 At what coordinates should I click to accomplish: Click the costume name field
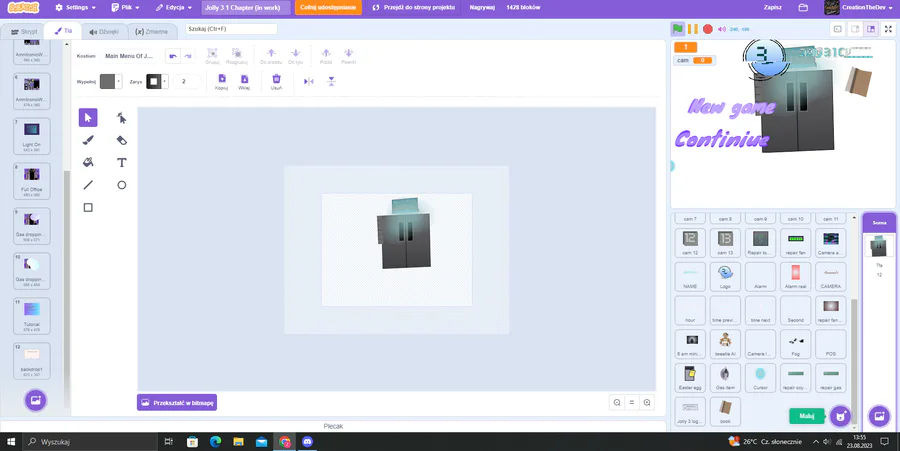click(130, 56)
